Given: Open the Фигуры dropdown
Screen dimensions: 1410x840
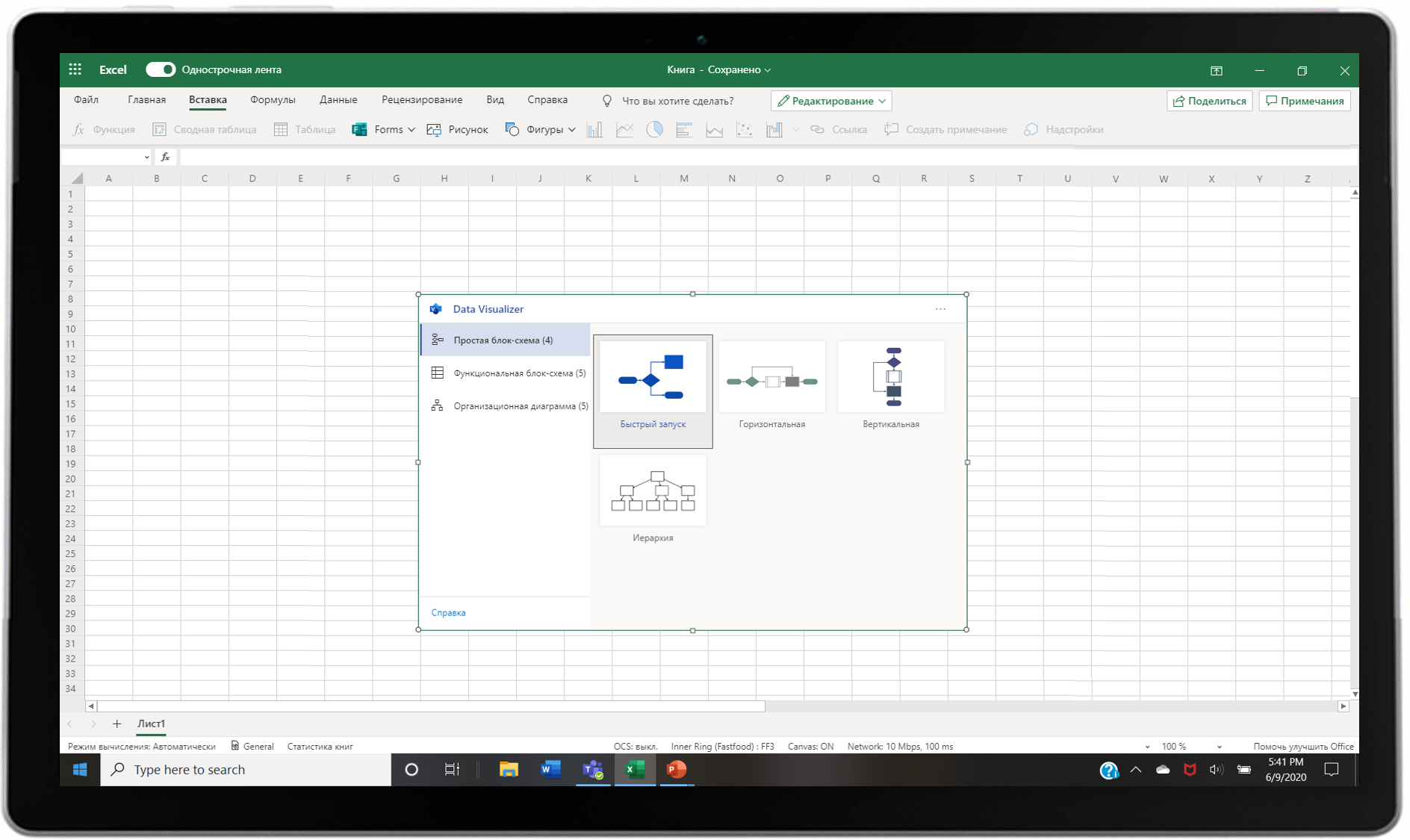Looking at the screenshot, I should (x=541, y=128).
